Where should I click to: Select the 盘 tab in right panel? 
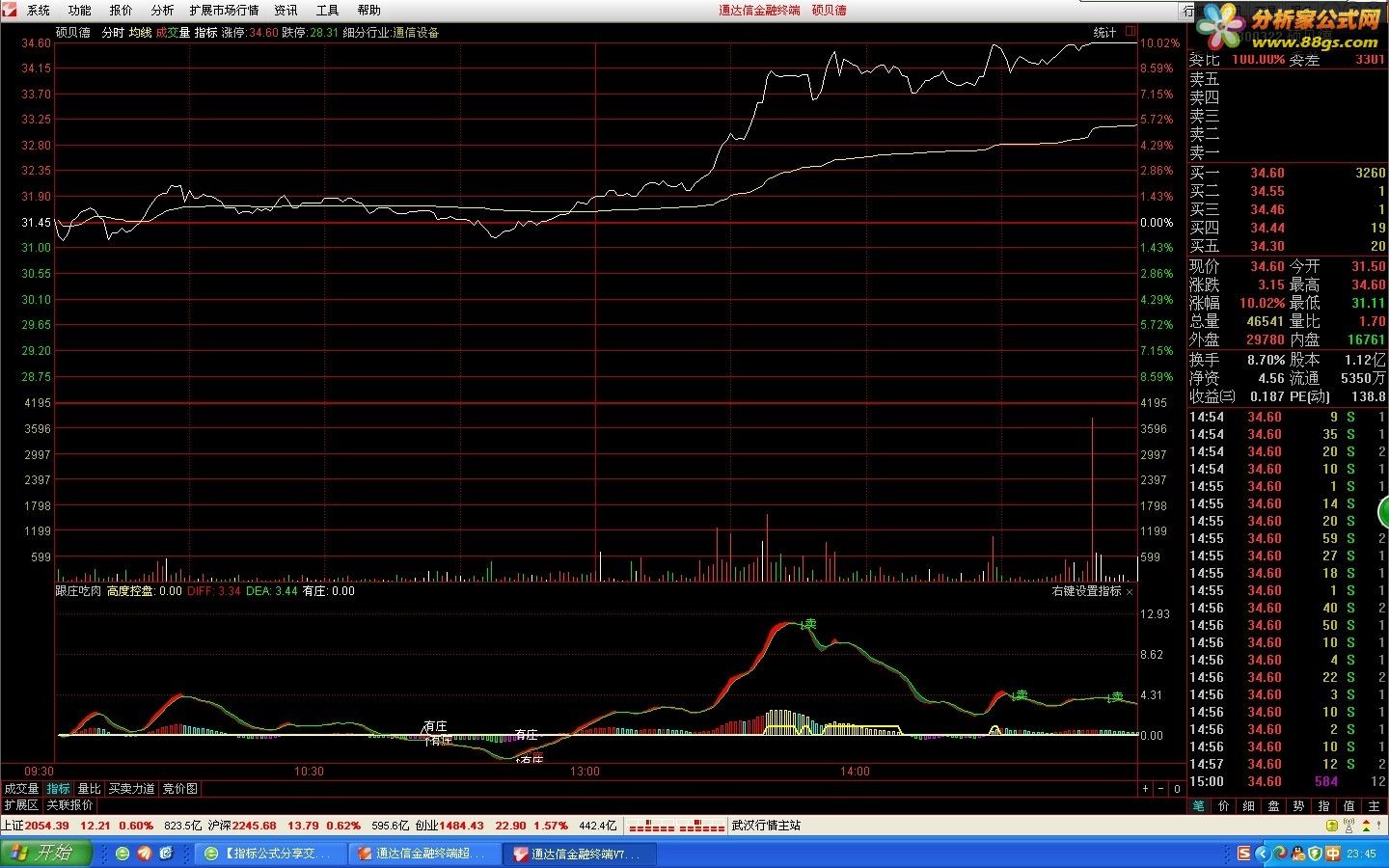[x=1274, y=806]
